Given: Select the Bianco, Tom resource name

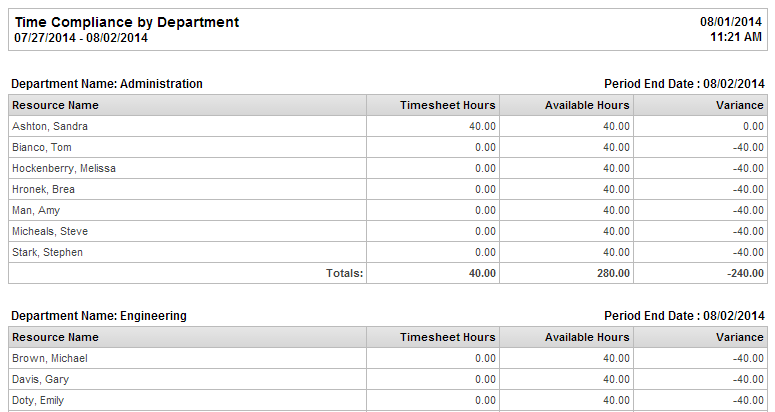Looking at the screenshot, I should [42, 147].
